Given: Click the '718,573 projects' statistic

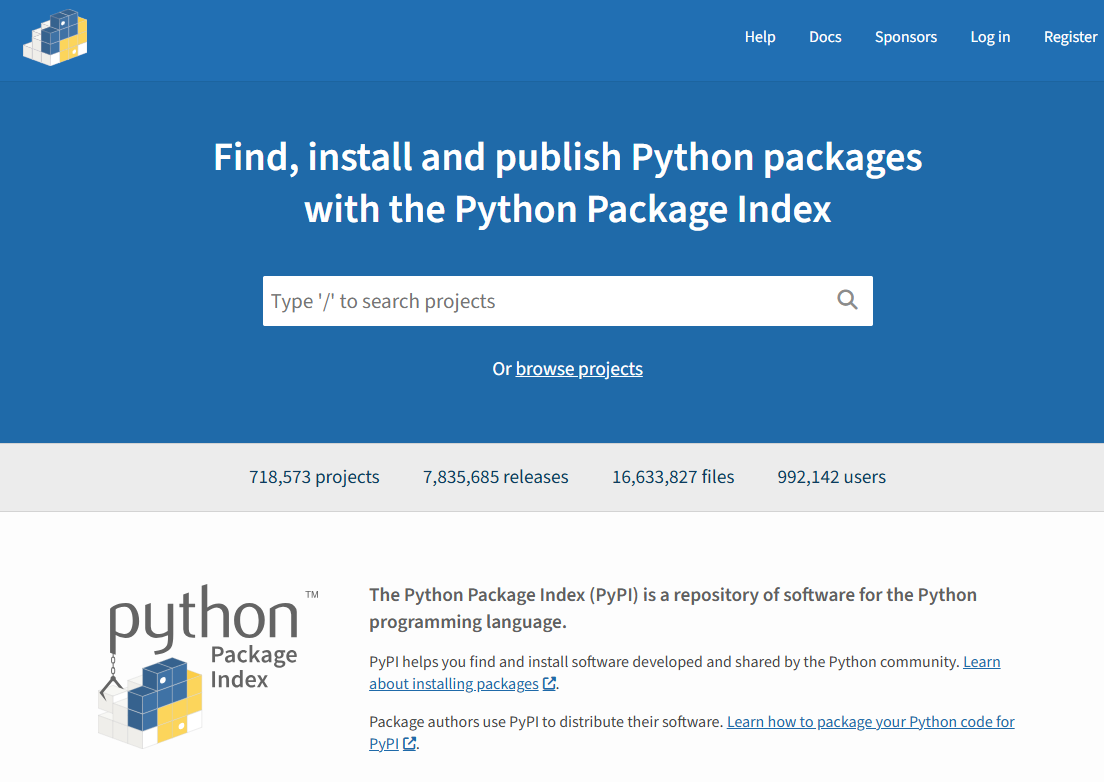Looking at the screenshot, I should click(314, 477).
